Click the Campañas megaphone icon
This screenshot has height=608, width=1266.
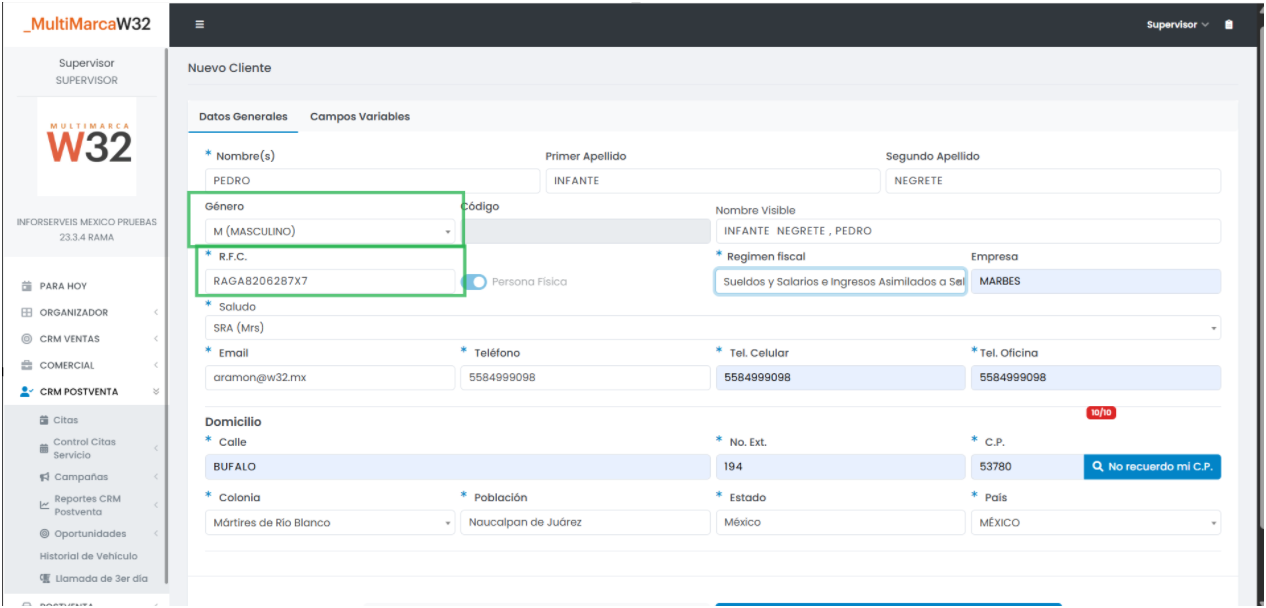coord(44,477)
